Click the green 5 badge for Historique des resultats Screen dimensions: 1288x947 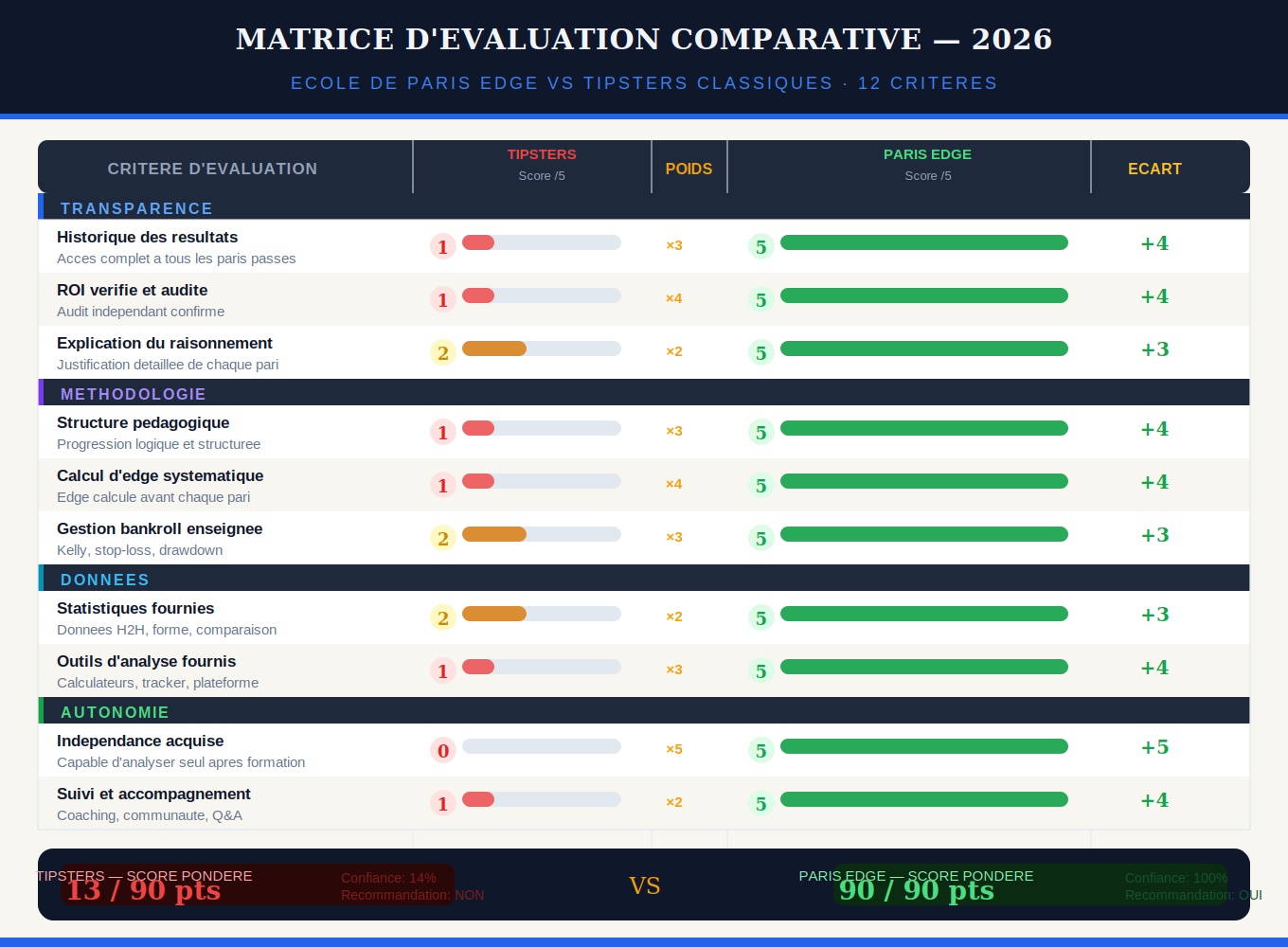pyautogui.click(x=761, y=246)
